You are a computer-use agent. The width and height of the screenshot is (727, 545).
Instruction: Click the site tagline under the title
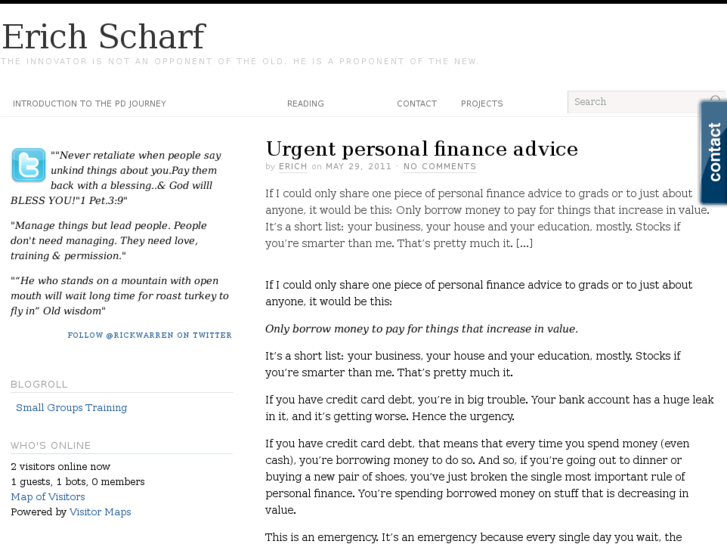pos(240,61)
